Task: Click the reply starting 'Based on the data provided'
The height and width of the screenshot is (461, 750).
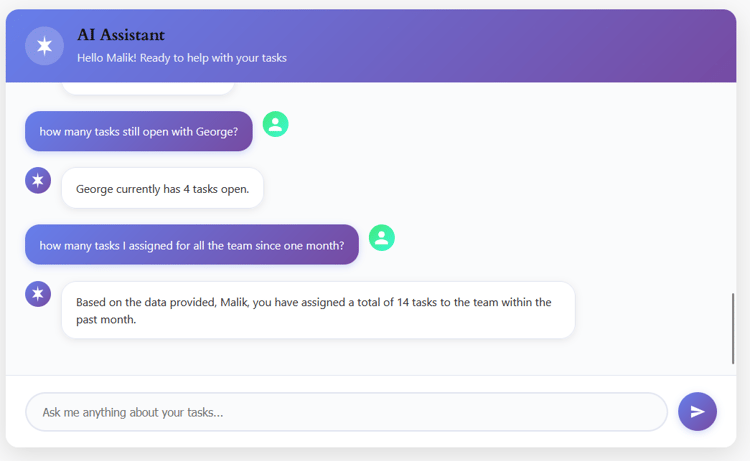Action: pos(317,310)
